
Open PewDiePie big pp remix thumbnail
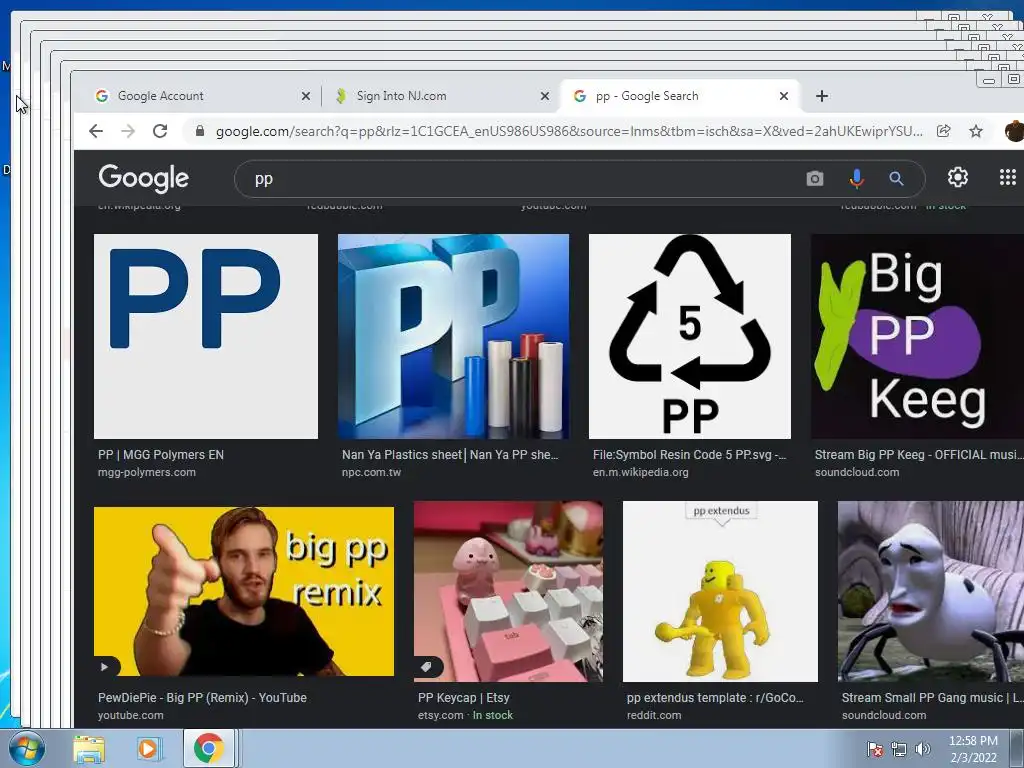point(244,592)
